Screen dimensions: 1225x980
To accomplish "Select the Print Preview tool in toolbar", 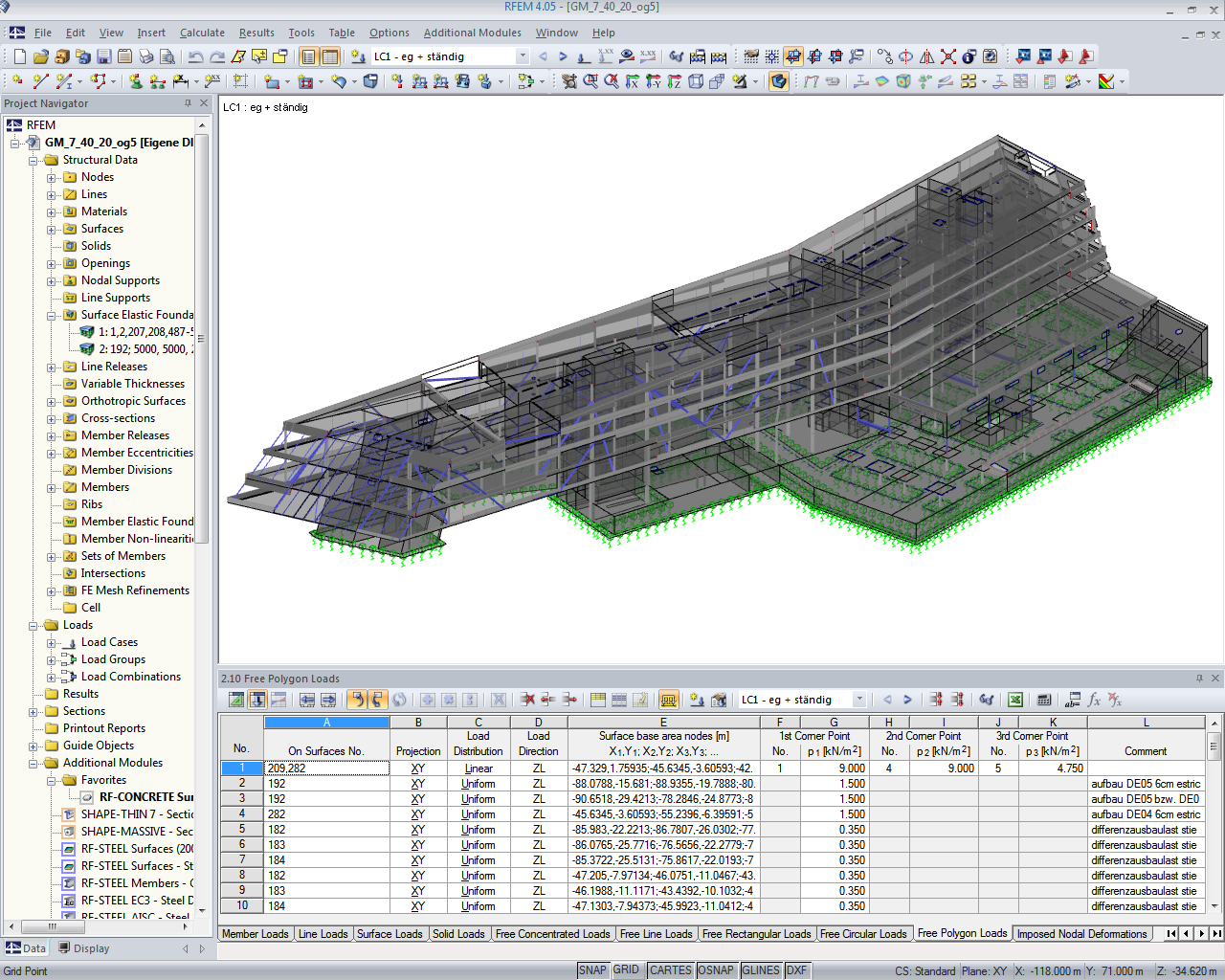I will [x=165, y=56].
